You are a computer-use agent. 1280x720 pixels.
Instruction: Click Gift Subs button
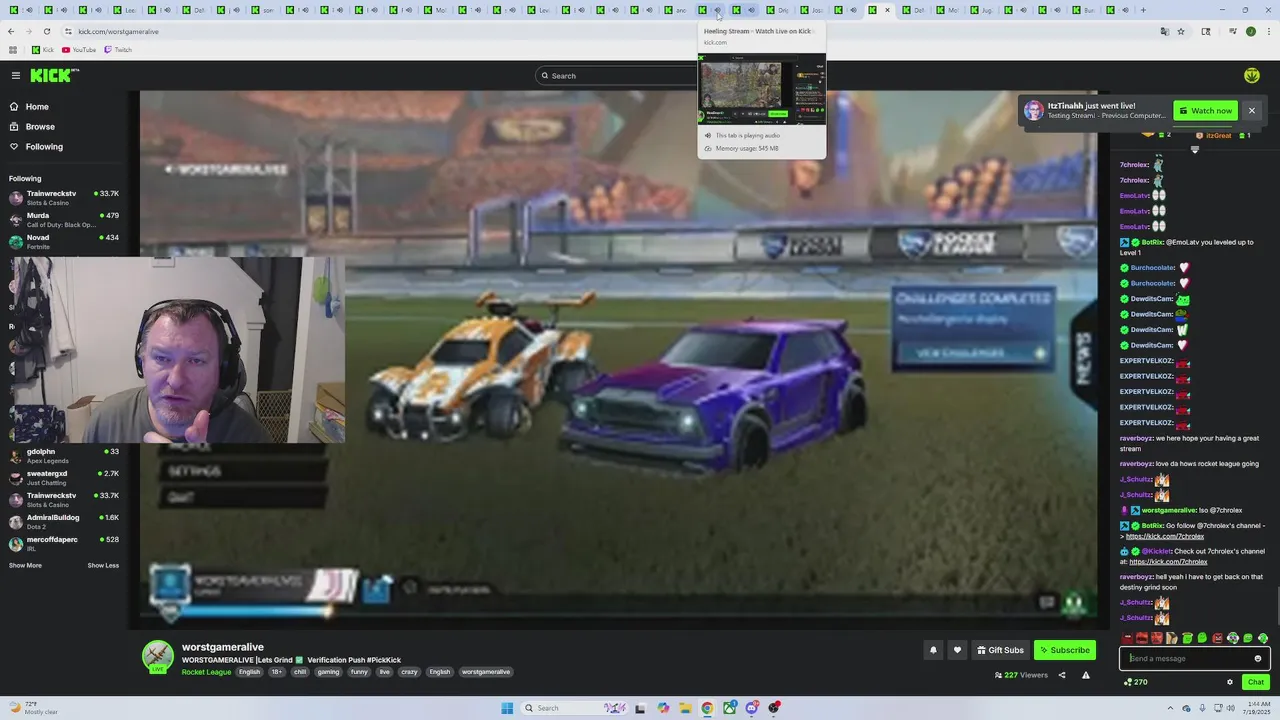(x=1000, y=650)
